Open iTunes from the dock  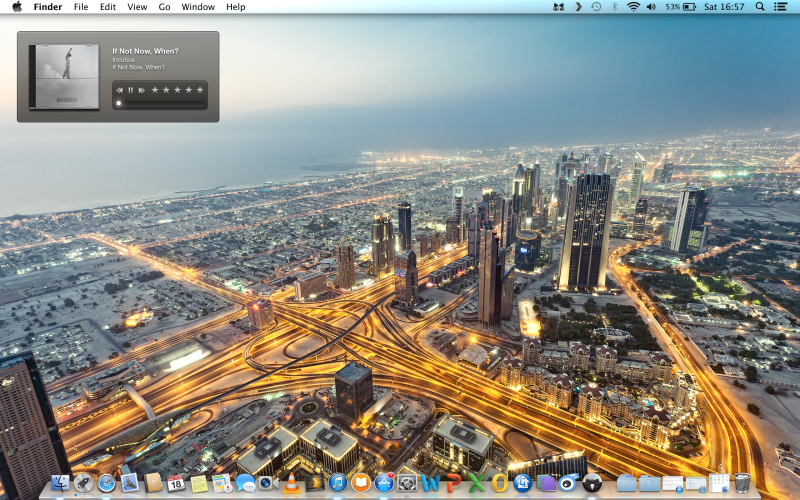[x=337, y=484]
